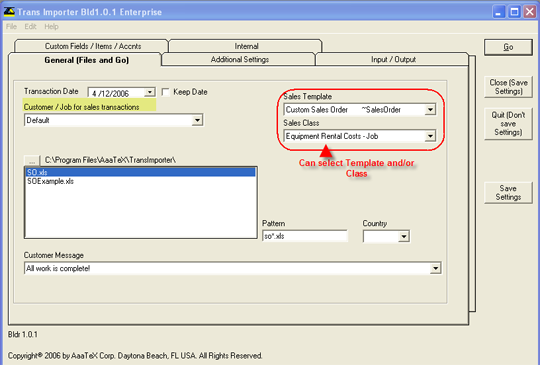This screenshot has height=365, width=540.
Task: Open the Additional Settings tab
Action: [x=239, y=59]
